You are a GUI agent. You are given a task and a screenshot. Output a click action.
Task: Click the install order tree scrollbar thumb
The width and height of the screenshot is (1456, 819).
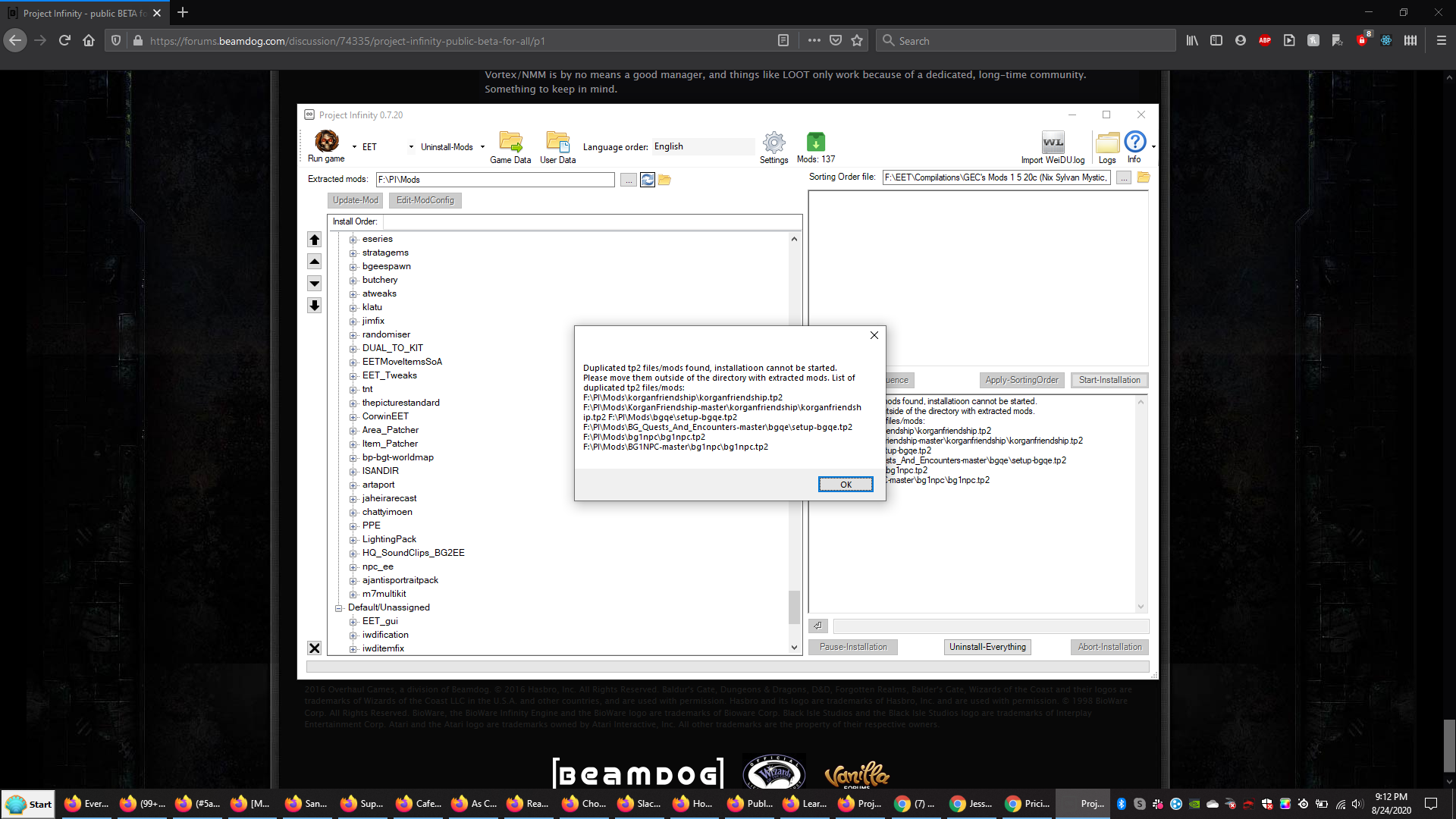coord(794,607)
